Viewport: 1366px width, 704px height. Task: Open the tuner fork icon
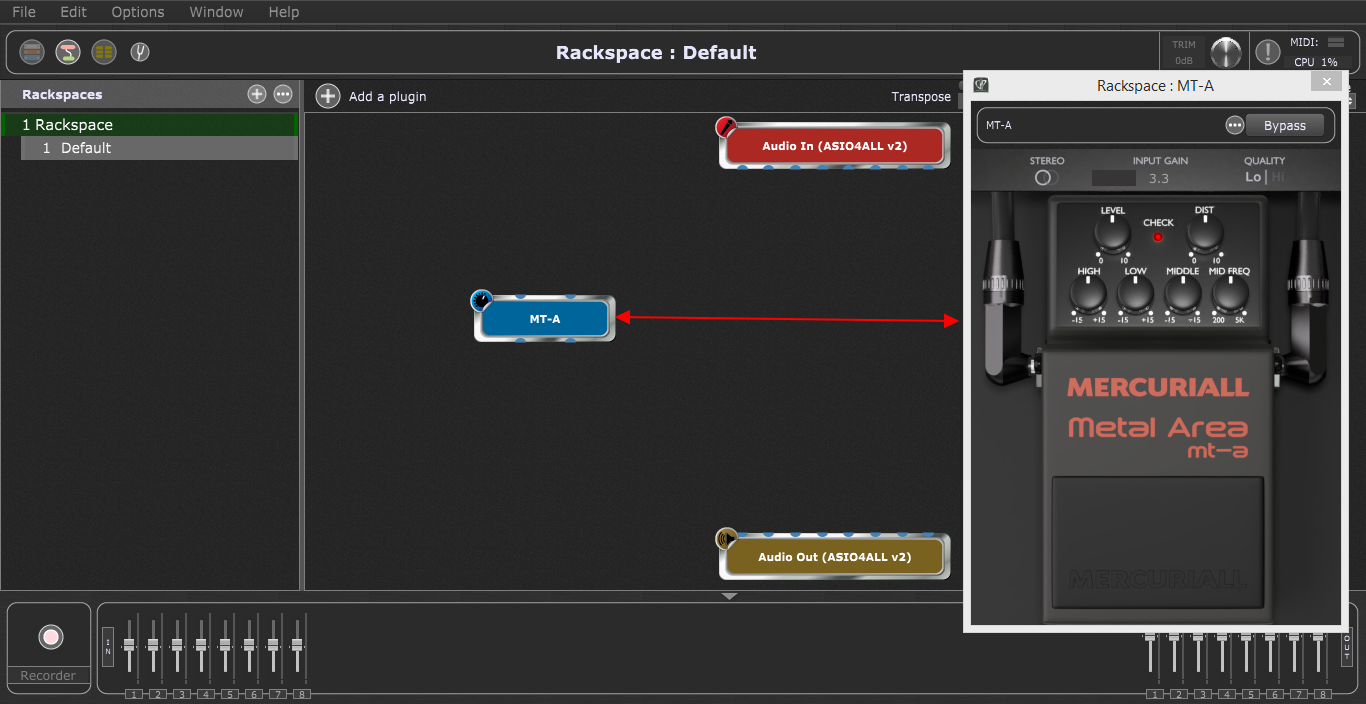pos(140,52)
